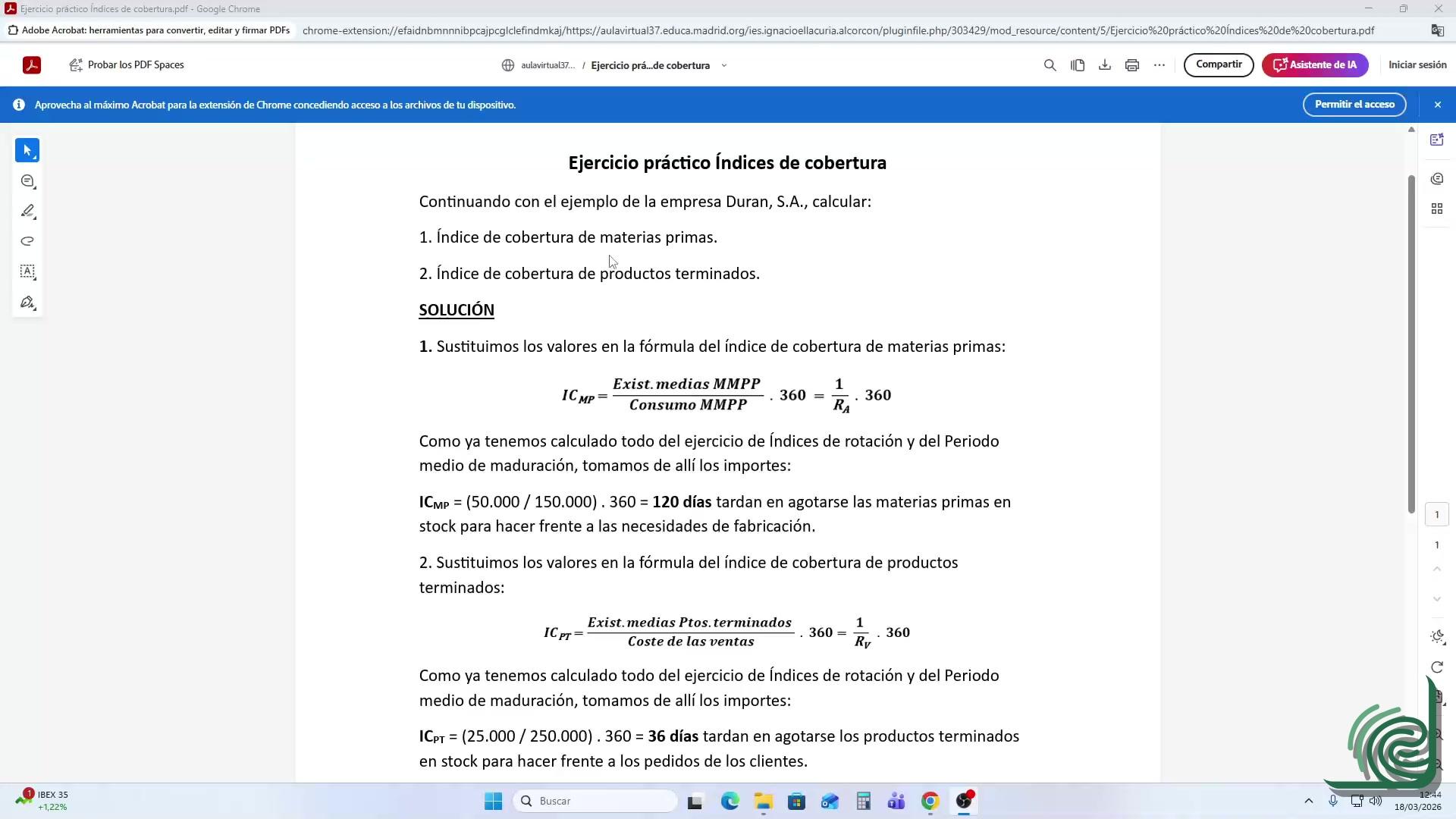
Task: Click the search magnifier in Acrobat toolbar
Action: click(1050, 65)
